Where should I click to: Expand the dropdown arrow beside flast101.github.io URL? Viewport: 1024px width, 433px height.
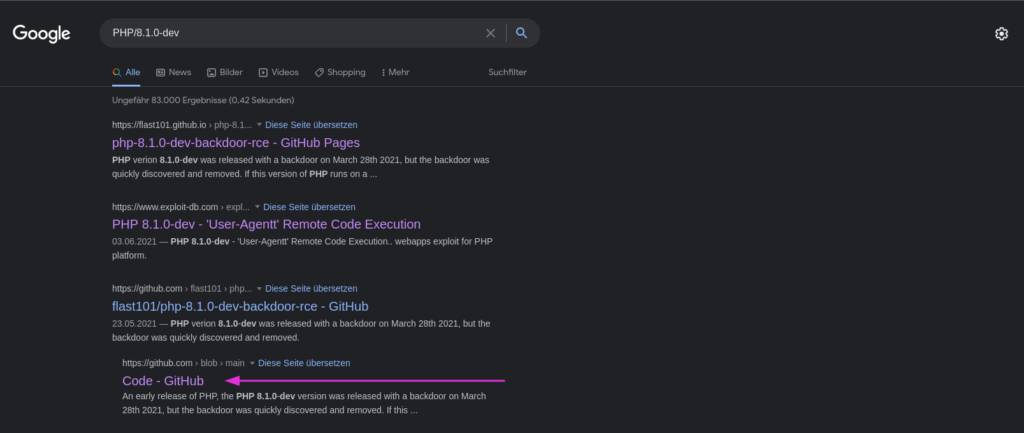pyautogui.click(x=259, y=125)
